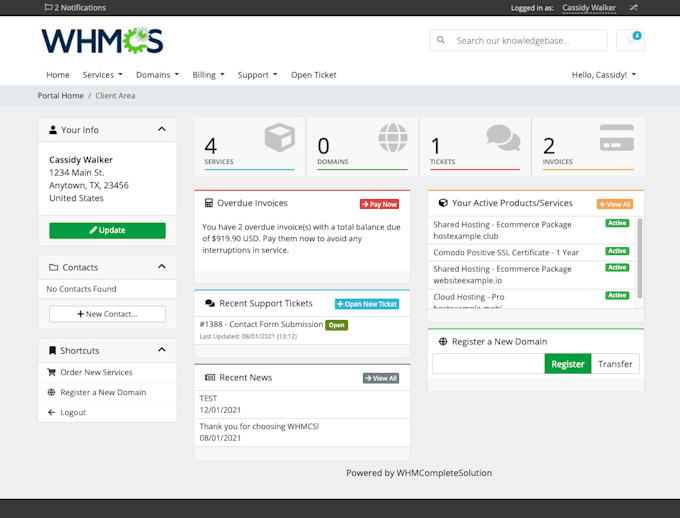Select Open Ticket in navigation bar

(x=314, y=75)
